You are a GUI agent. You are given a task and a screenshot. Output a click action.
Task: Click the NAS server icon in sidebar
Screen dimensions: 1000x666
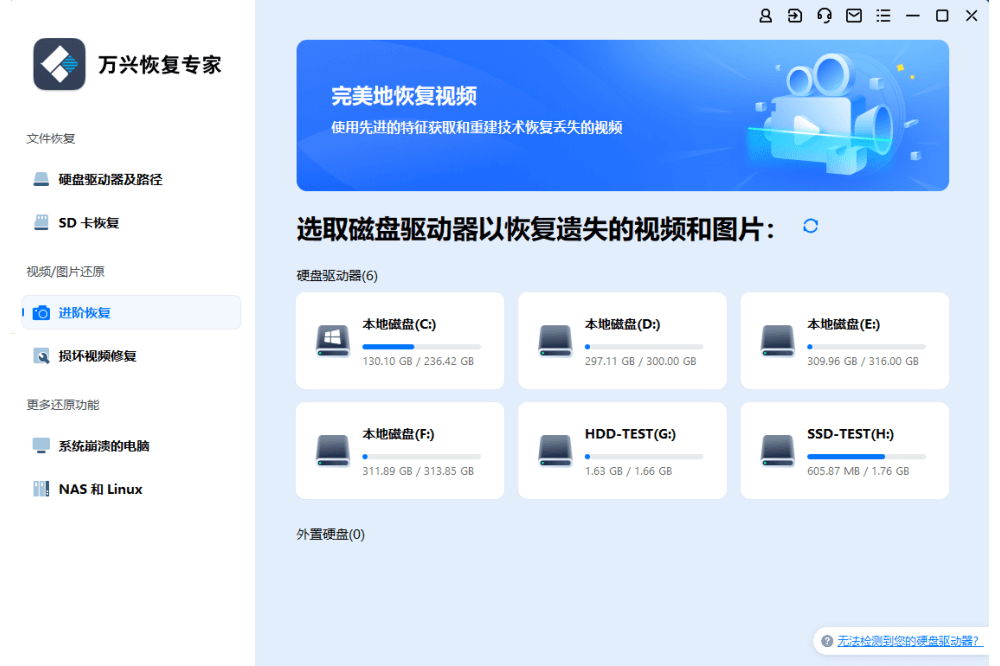coord(41,489)
